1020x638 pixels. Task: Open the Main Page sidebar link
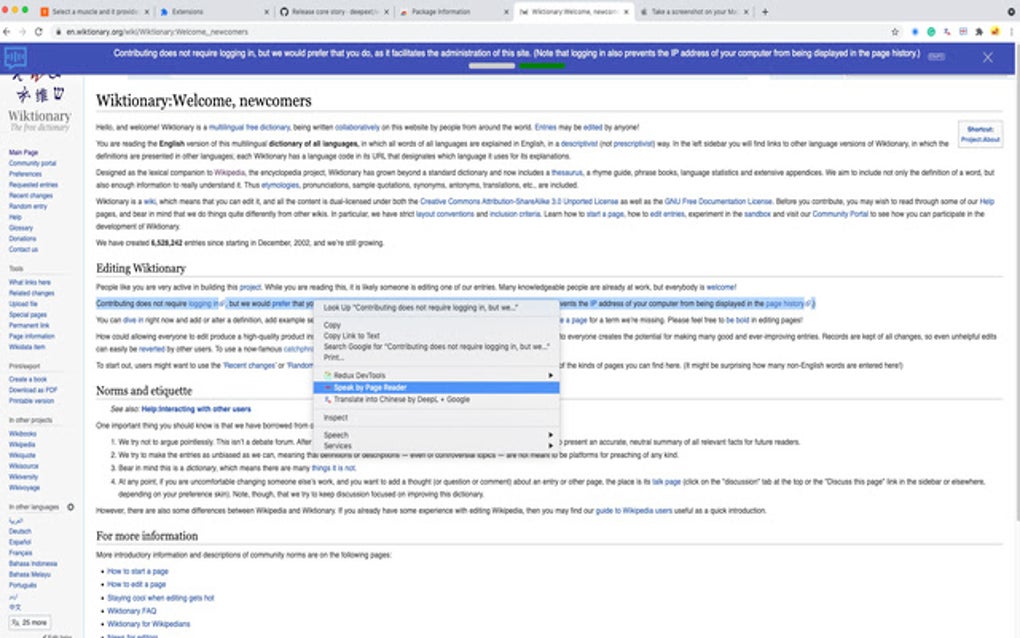[x=23, y=152]
